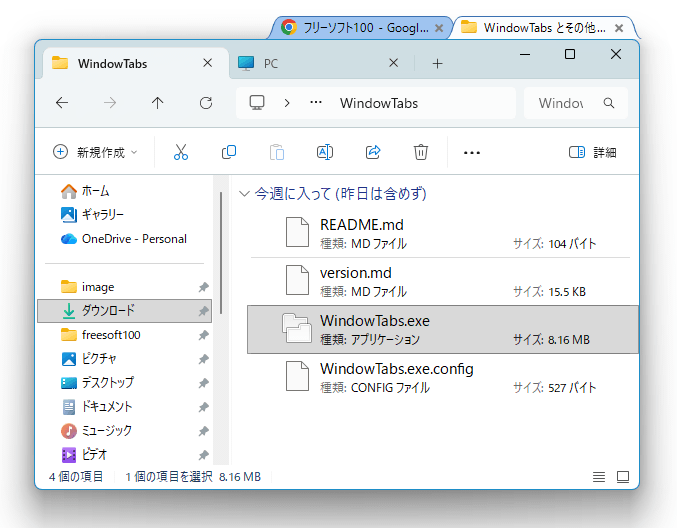Switch to フリーソフト100 Google Chrome window tab
Image resolution: width=677 pixels, height=528 pixels.
pyautogui.click(x=361, y=28)
